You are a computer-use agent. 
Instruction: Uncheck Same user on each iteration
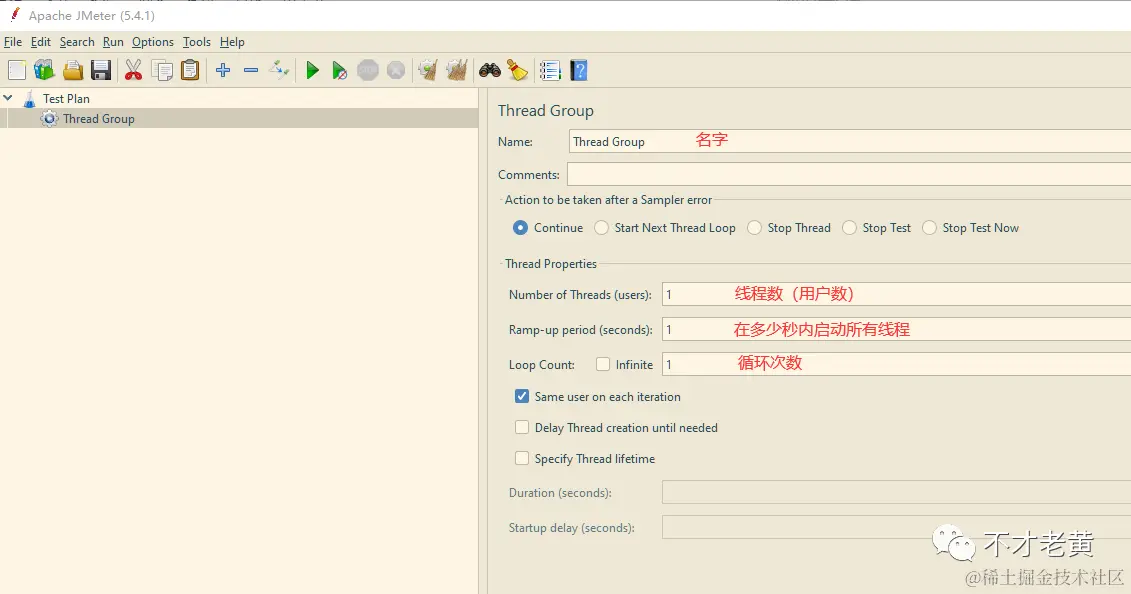[522, 396]
